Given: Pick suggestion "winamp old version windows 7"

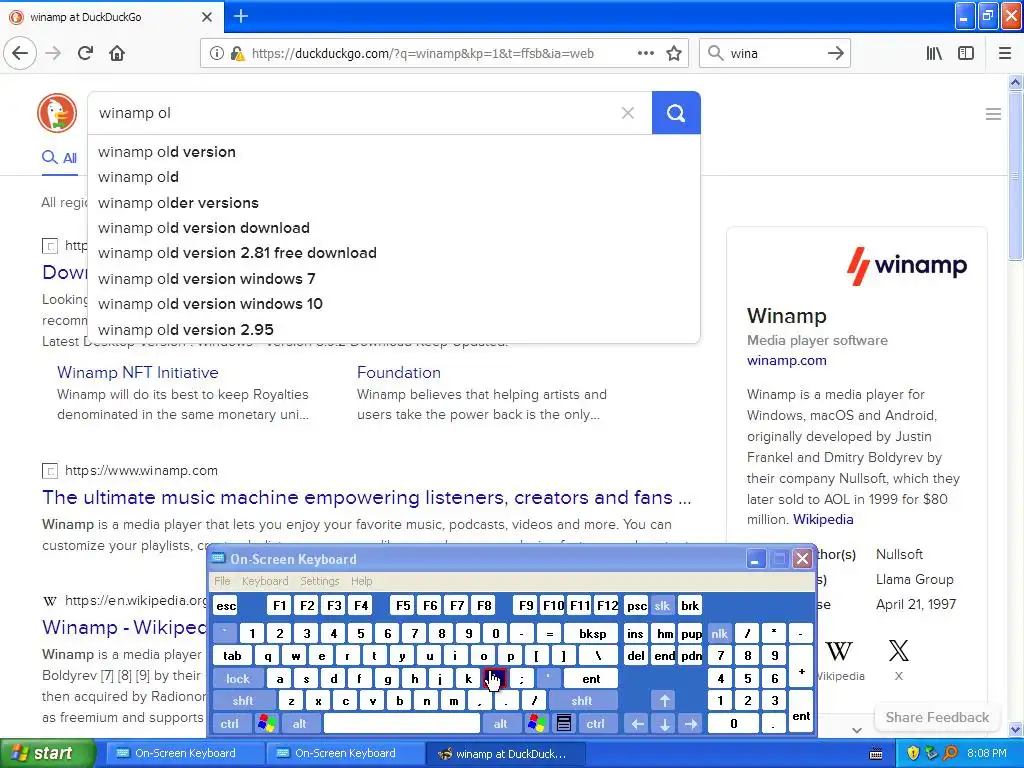Looking at the screenshot, I should pos(394,279).
